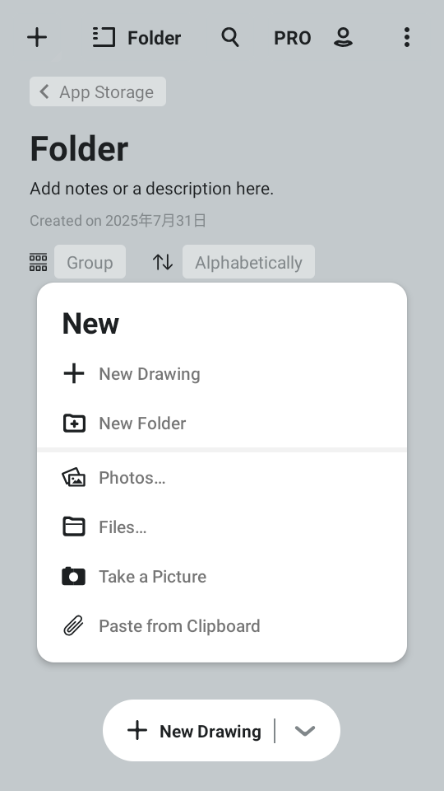Open the search magnifier icon
This screenshot has height=791, width=444.
(230, 37)
